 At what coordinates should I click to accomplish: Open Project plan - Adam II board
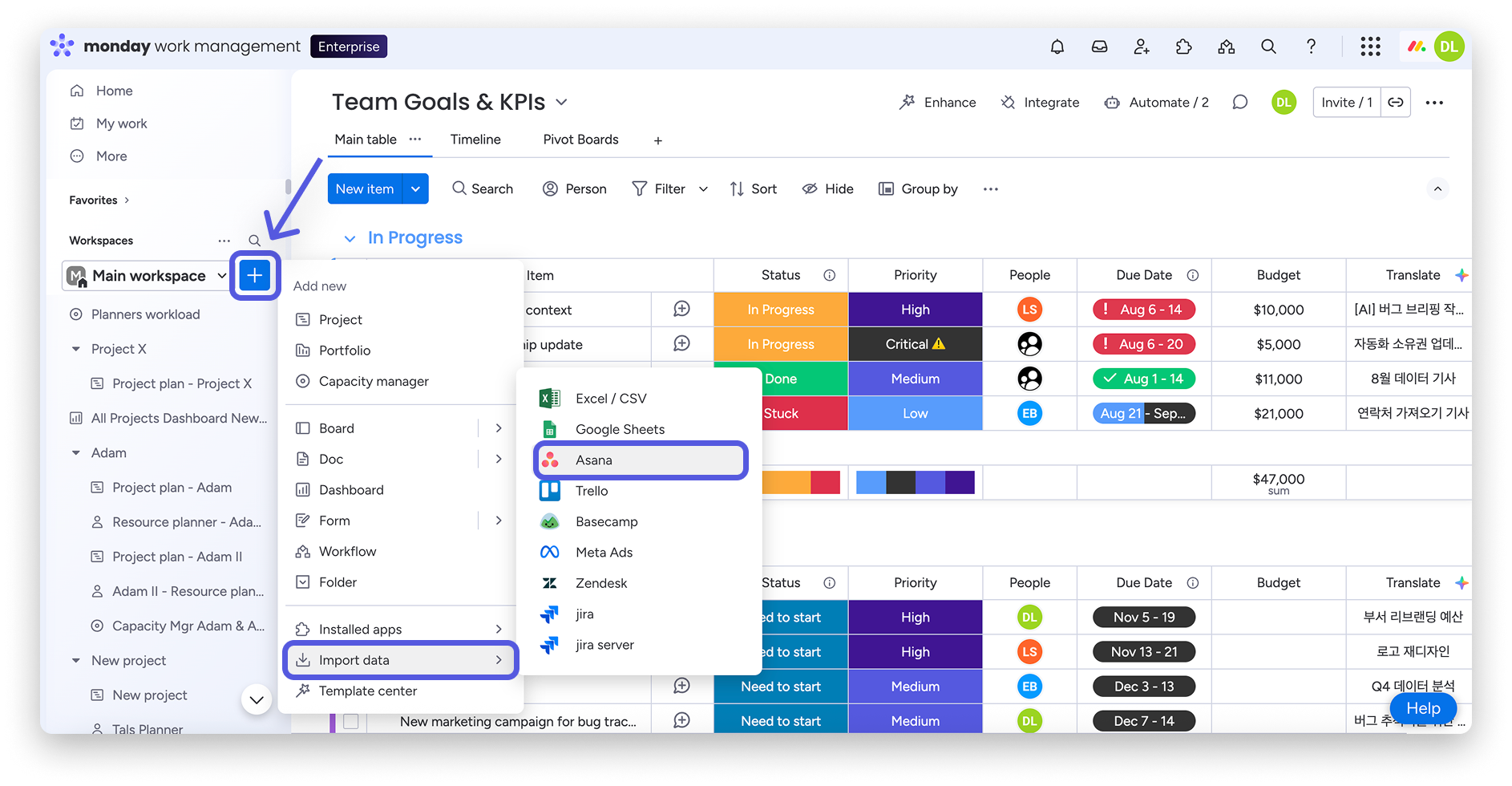(x=177, y=557)
